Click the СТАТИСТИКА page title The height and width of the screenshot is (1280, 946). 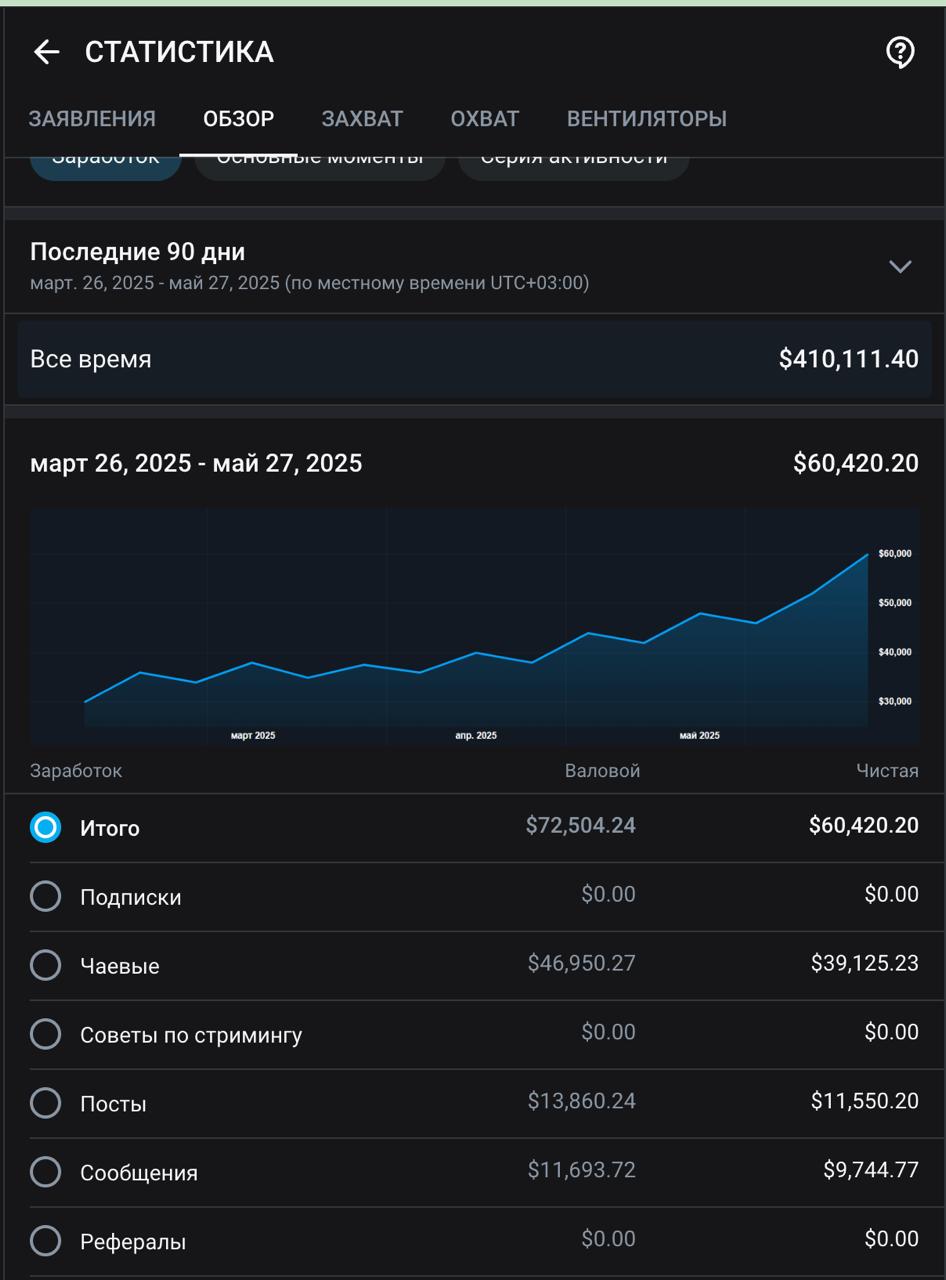[179, 52]
